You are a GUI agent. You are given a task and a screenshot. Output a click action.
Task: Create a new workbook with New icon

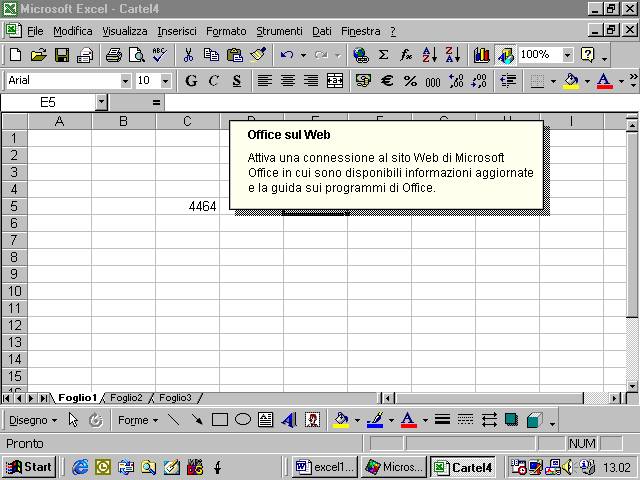pyautogui.click(x=16, y=55)
